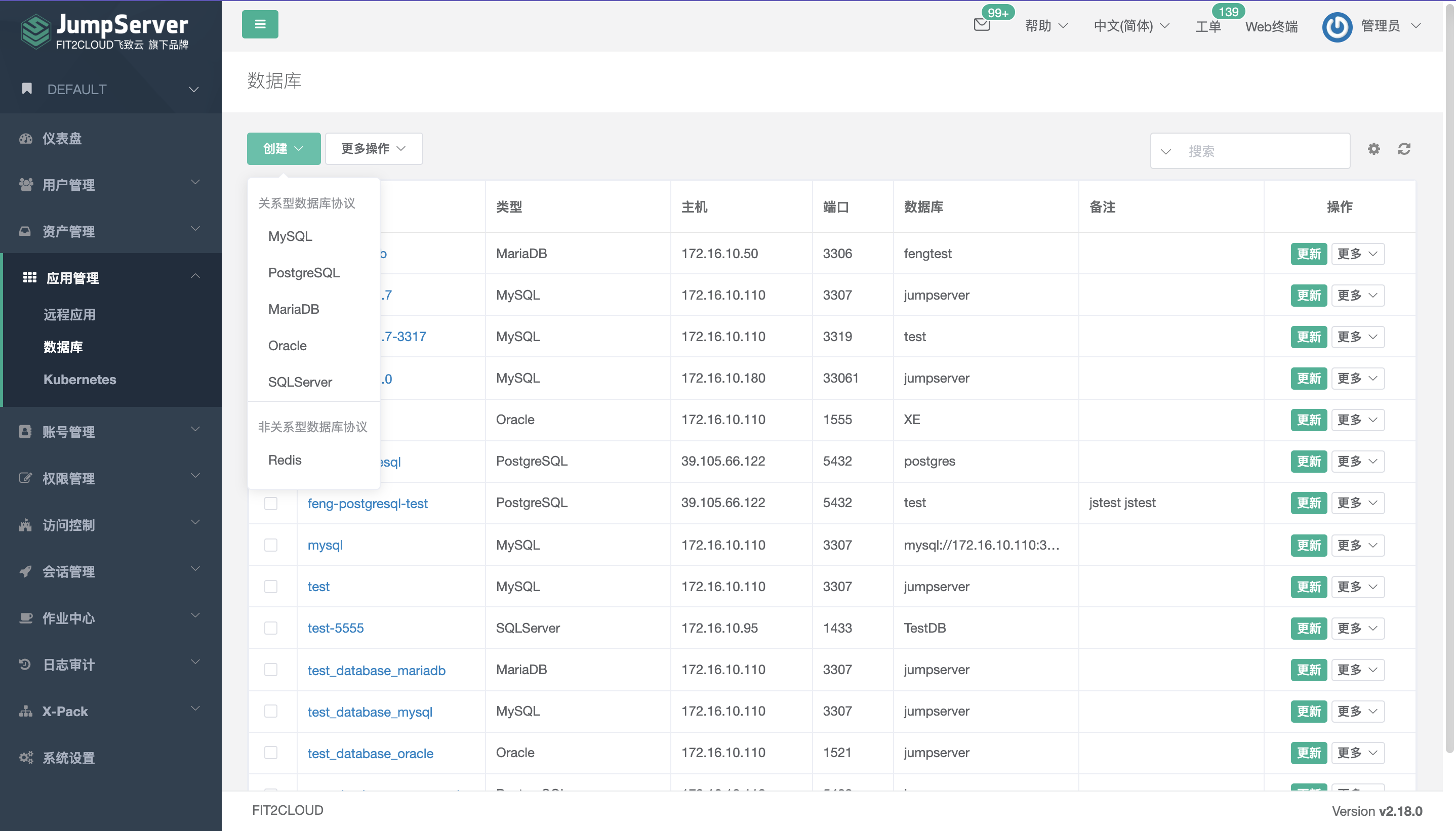Click the refresh table icon
The height and width of the screenshot is (831, 1456).
1404,149
